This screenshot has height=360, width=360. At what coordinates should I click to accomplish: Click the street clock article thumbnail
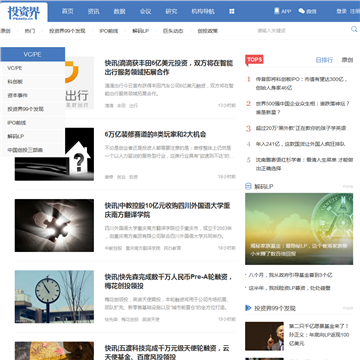tap(54, 297)
